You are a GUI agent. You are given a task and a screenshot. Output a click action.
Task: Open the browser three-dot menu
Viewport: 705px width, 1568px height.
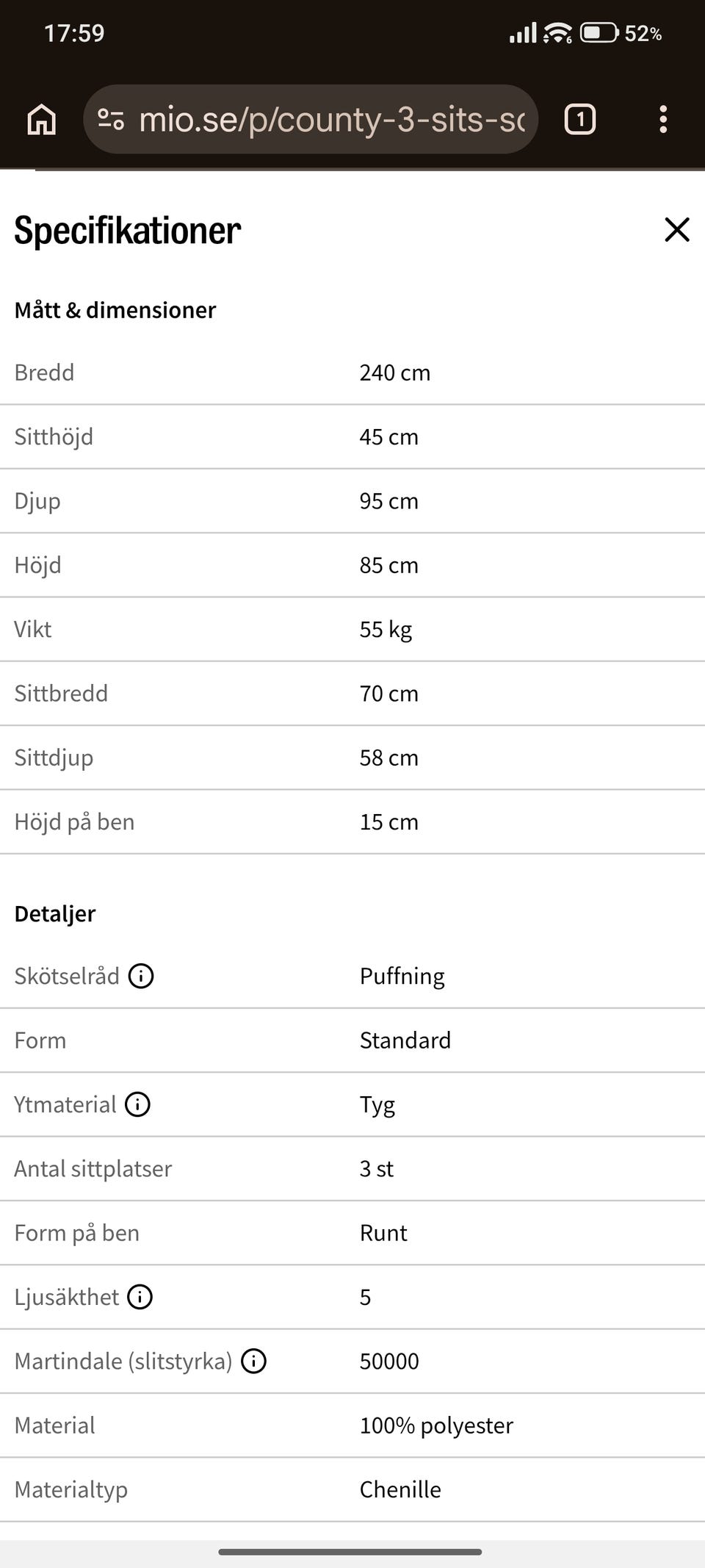click(663, 119)
